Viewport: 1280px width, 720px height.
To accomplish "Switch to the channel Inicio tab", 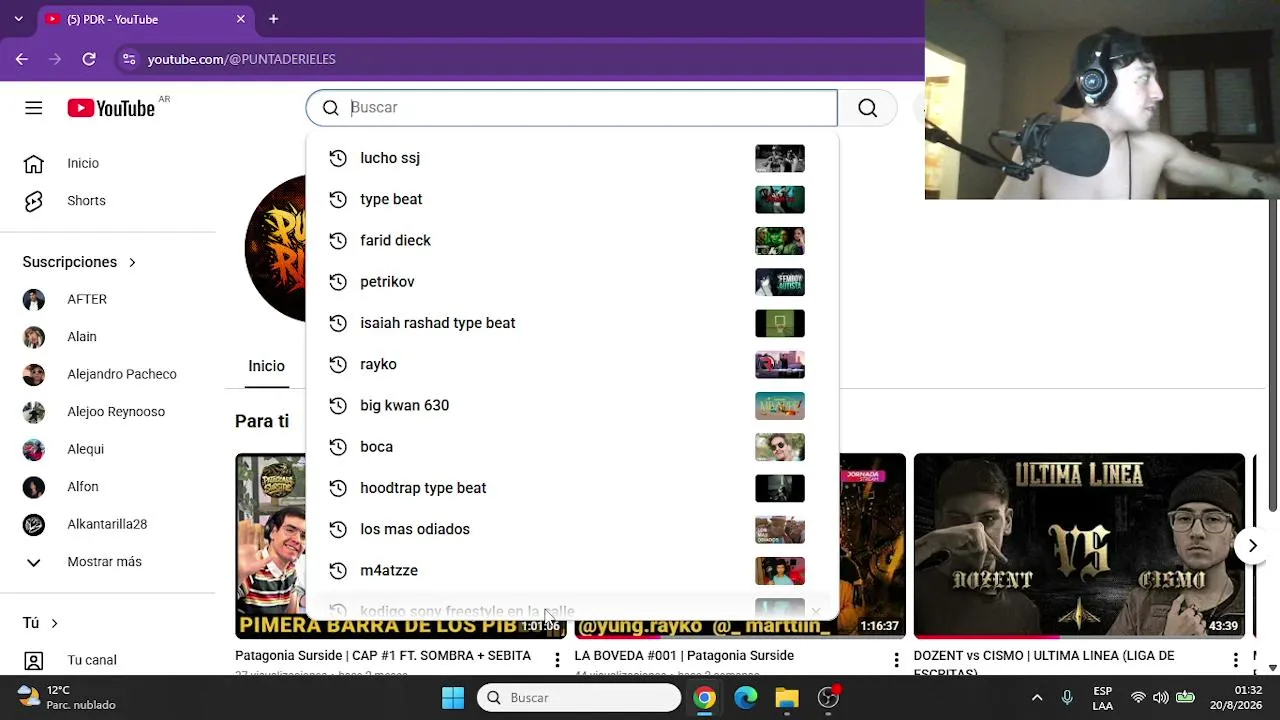I will tap(266, 366).
